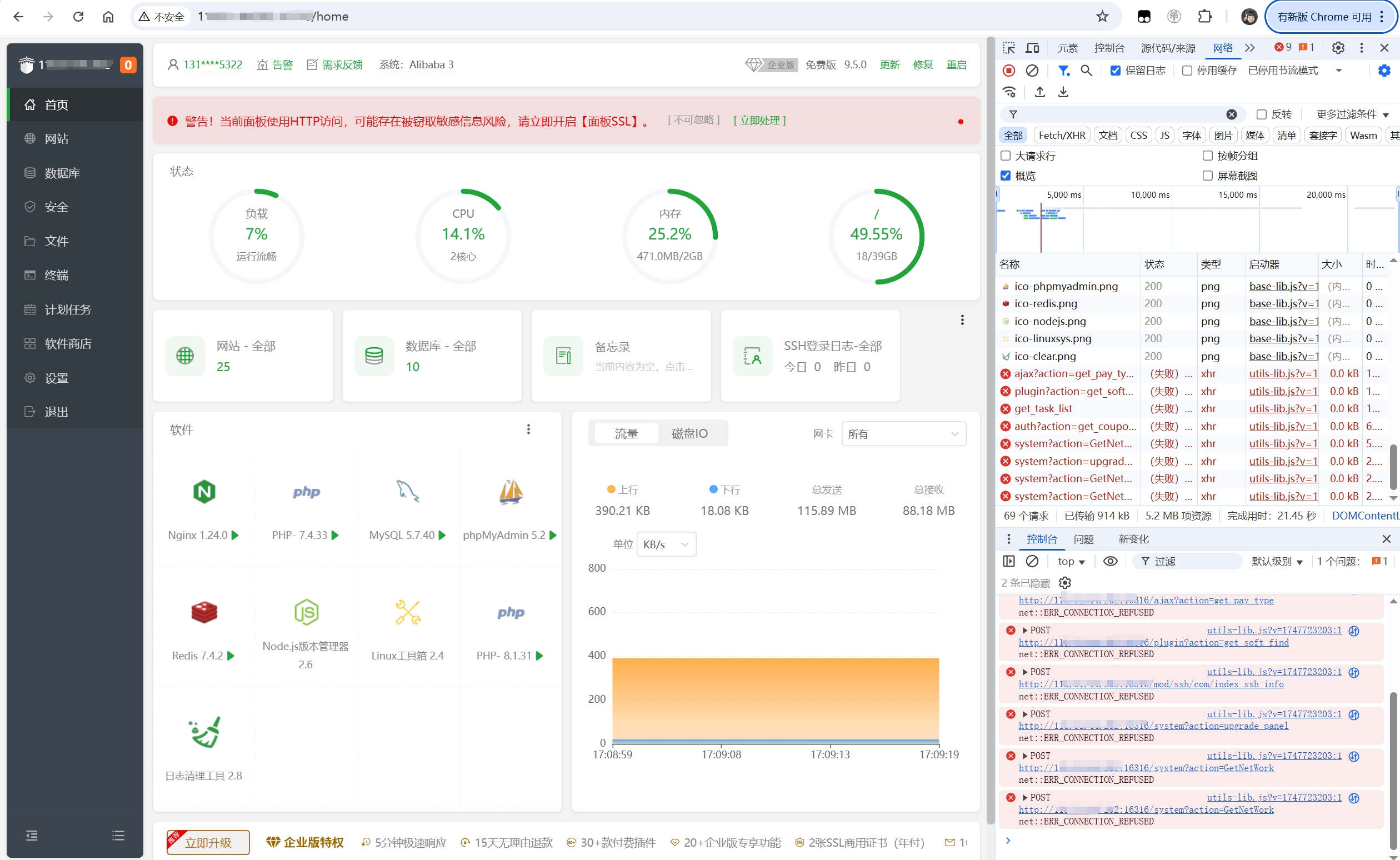1400x860 pixels.
Task: Expand more DevTools tabs chevron
Action: (1249, 48)
